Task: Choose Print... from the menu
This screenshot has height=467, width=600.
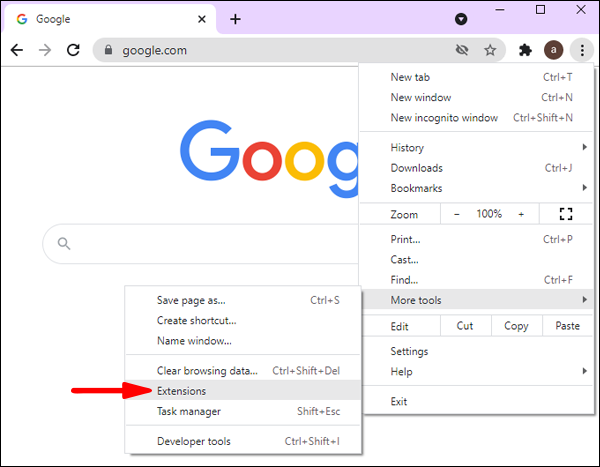Action: [x=476, y=240]
